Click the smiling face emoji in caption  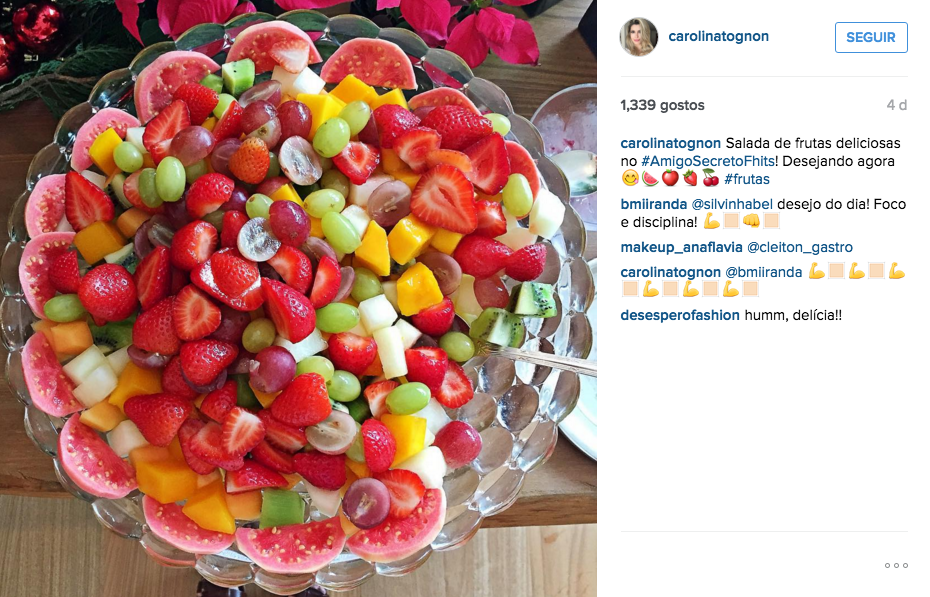(630, 178)
